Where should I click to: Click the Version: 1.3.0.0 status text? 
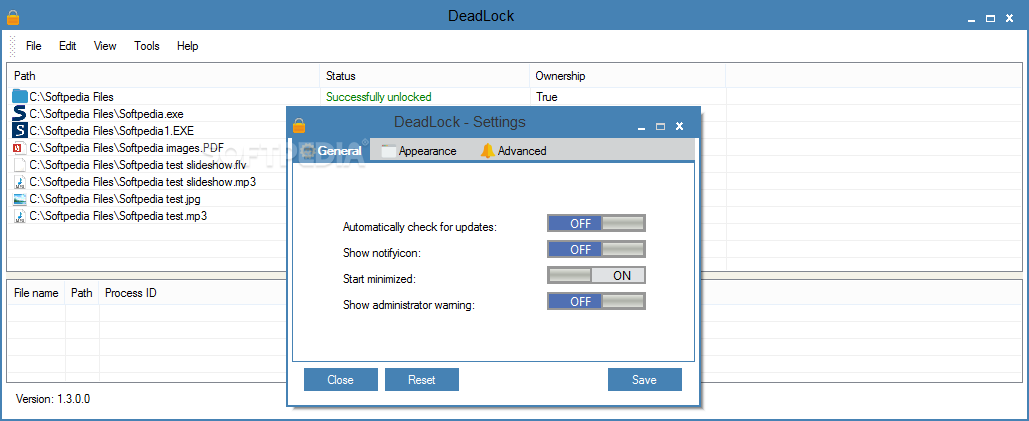pos(53,399)
